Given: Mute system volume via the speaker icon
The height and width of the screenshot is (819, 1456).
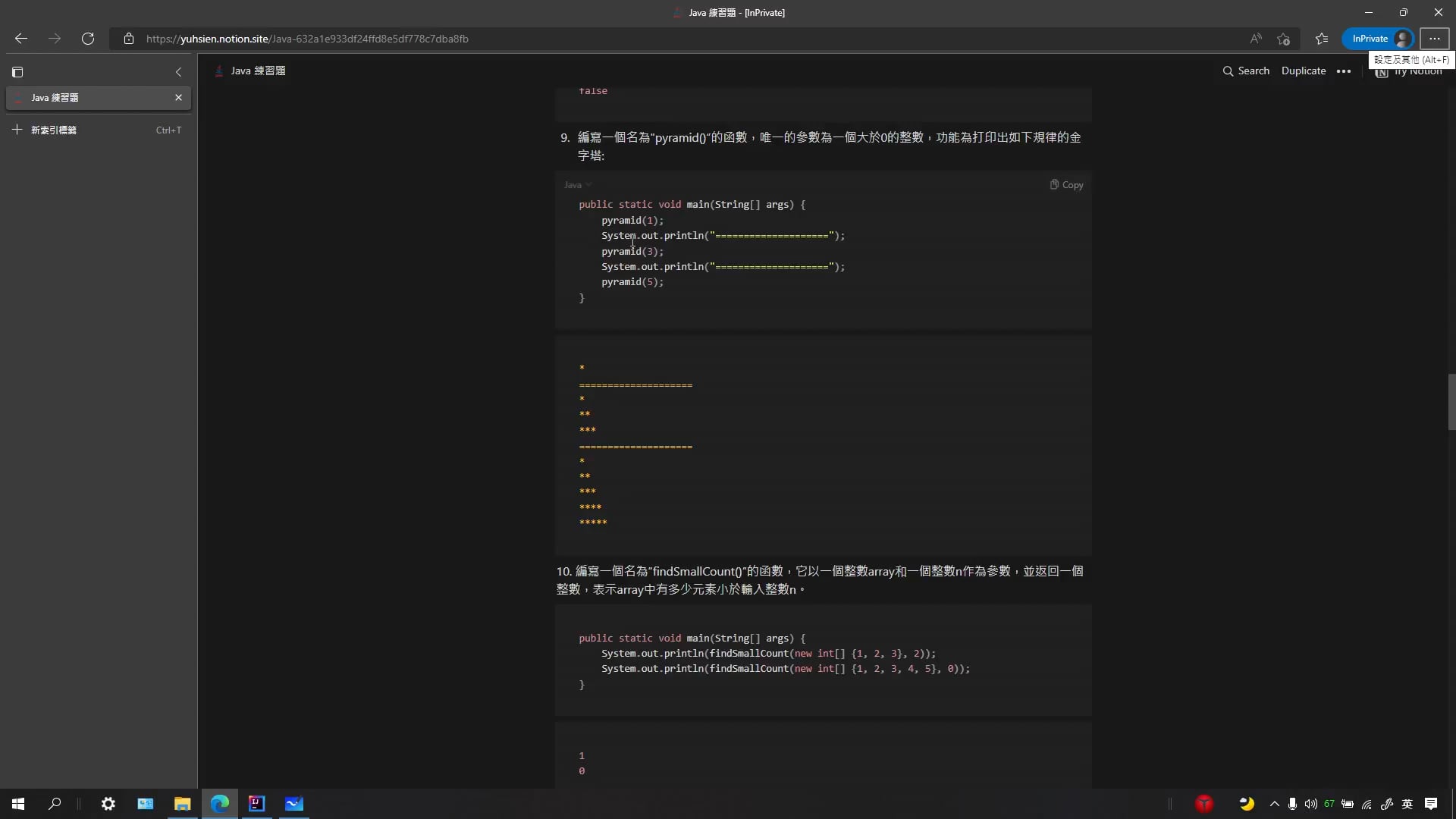Looking at the screenshot, I should coord(1311,804).
